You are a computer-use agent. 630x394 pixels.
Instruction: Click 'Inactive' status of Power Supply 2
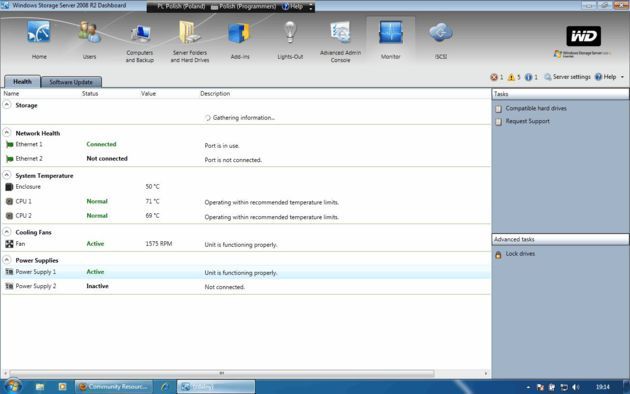click(x=97, y=286)
